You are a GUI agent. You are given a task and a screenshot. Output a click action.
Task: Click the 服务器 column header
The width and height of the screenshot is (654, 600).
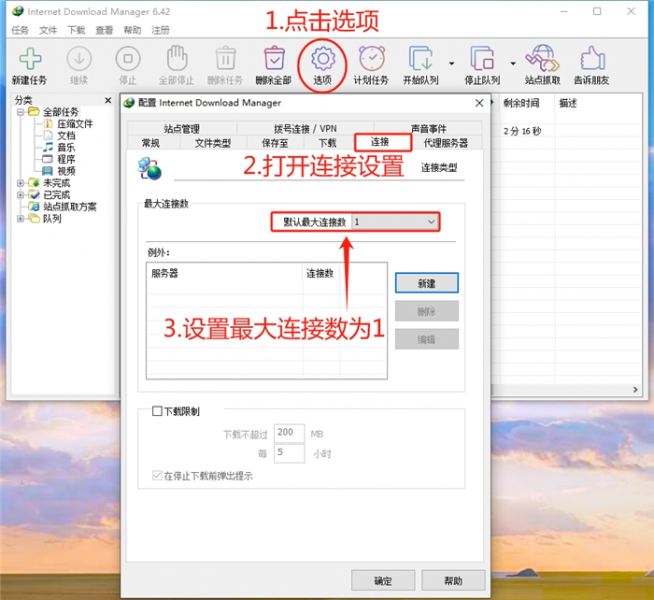pyautogui.click(x=224, y=274)
